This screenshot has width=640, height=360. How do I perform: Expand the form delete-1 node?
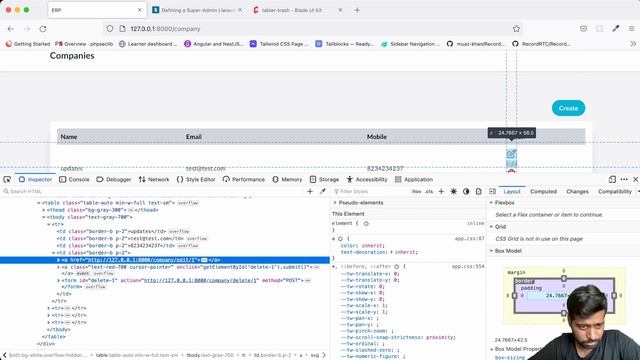58,280
